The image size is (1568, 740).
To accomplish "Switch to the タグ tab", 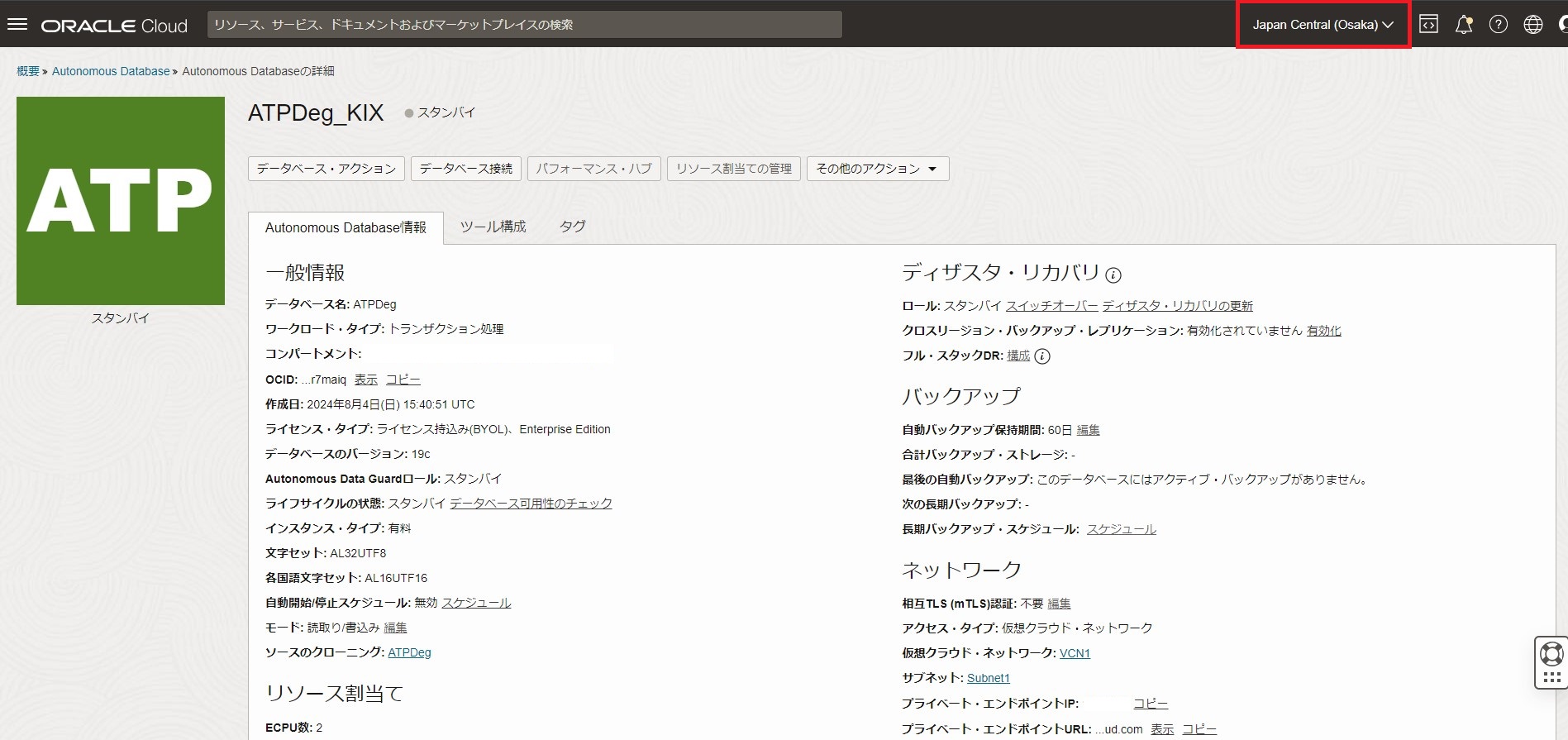I will pos(572,227).
